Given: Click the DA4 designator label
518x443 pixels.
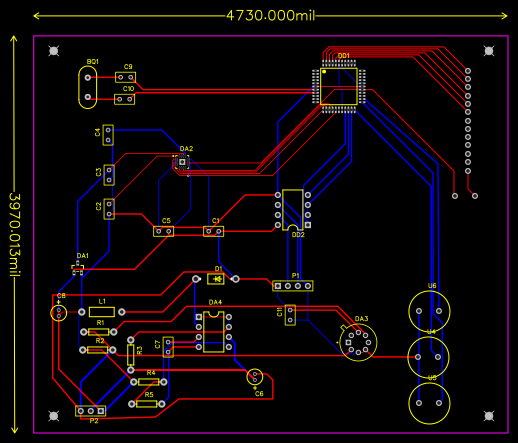Looking at the screenshot, I should pyautogui.click(x=215, y=302).
